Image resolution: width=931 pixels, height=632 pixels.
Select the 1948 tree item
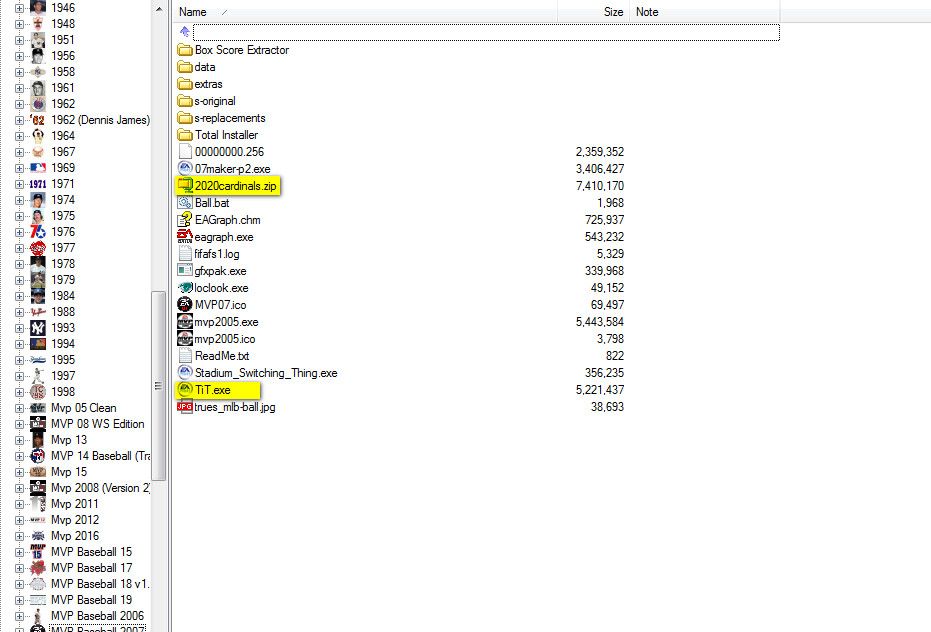(63, 24)
